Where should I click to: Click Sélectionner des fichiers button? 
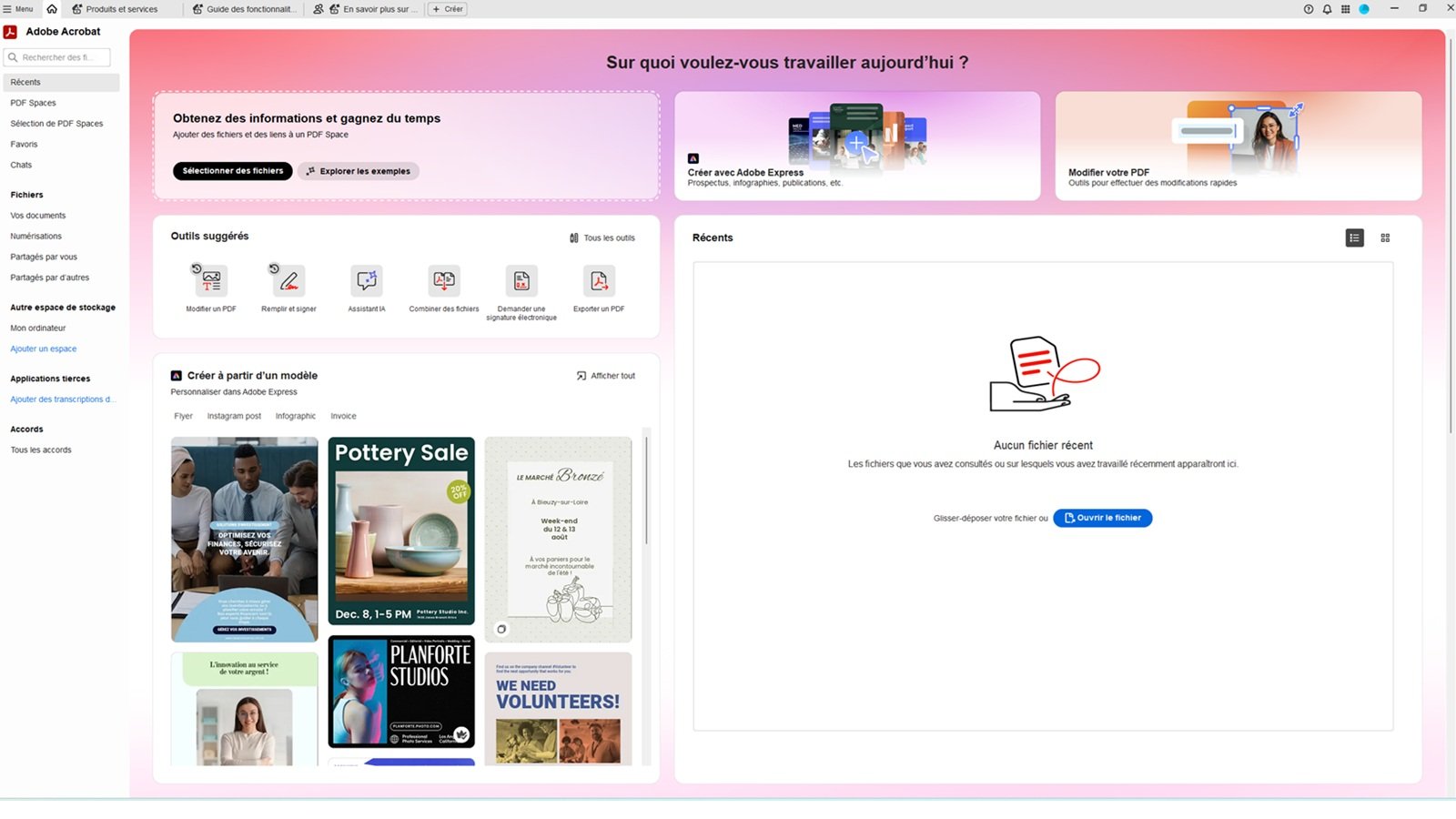point(232,171)
